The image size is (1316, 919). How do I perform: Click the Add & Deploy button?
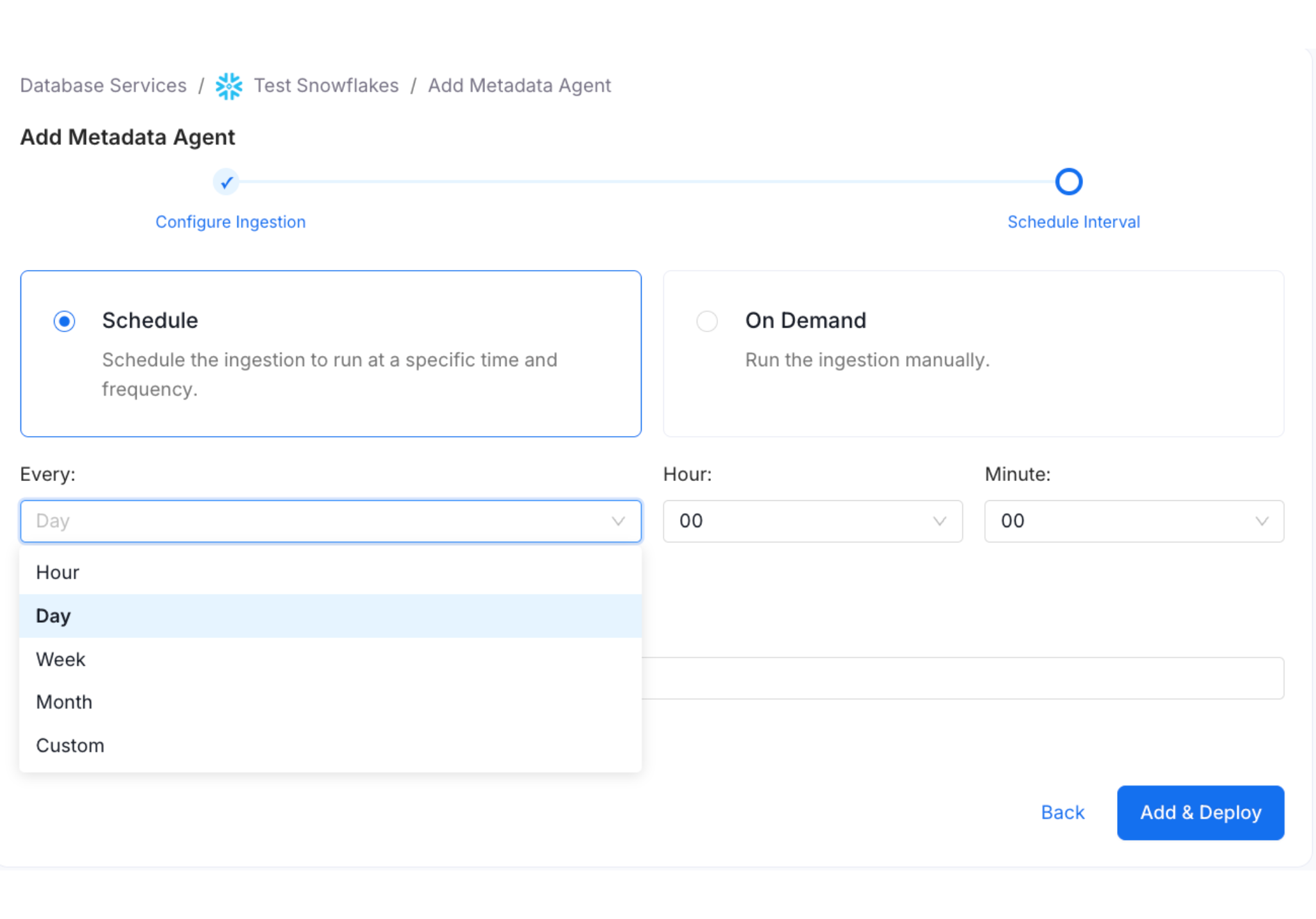(x=1200, y=813)
